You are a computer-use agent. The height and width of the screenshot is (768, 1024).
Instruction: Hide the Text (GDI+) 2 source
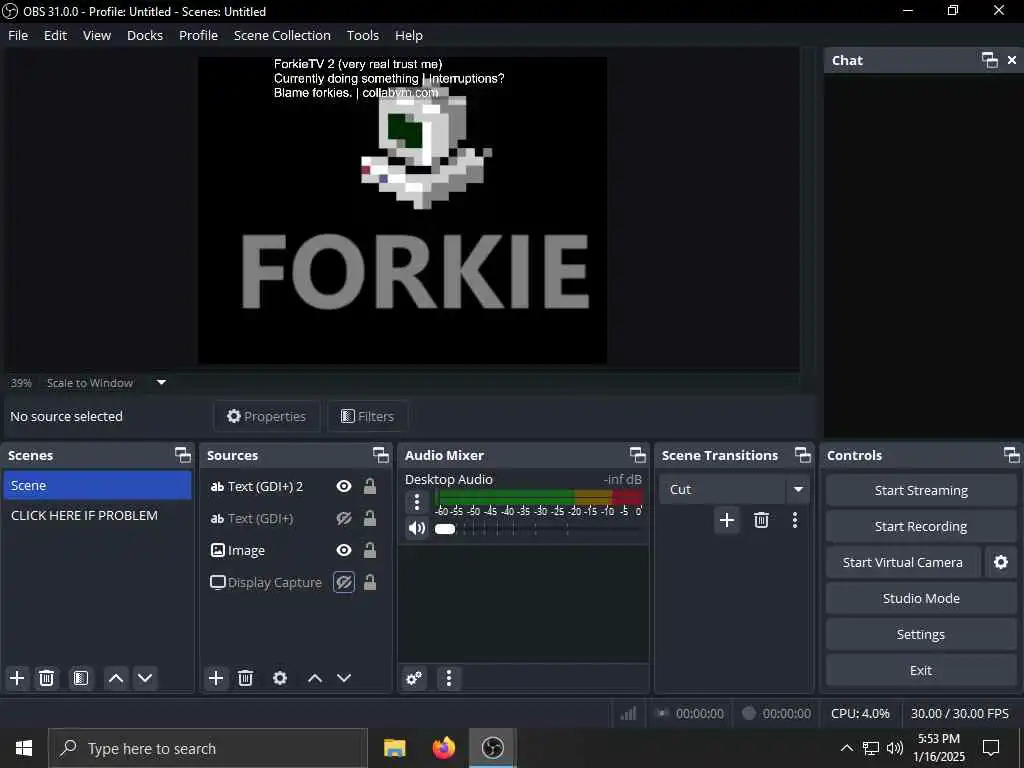pyautogui.click(x=344, y=486)
